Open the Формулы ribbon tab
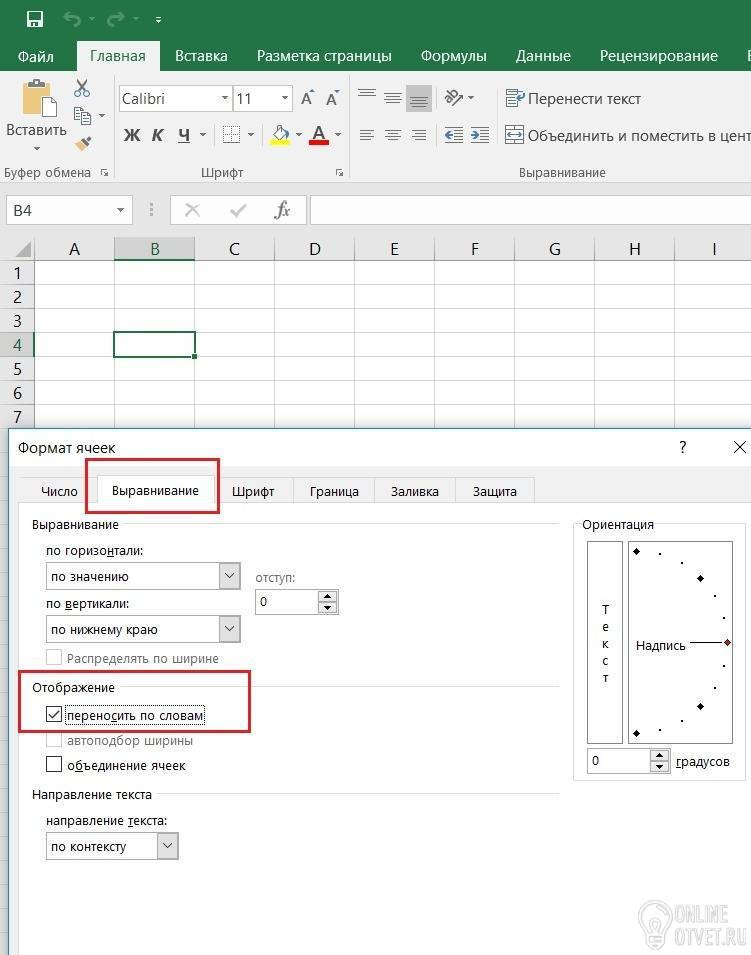 (453, 56)
